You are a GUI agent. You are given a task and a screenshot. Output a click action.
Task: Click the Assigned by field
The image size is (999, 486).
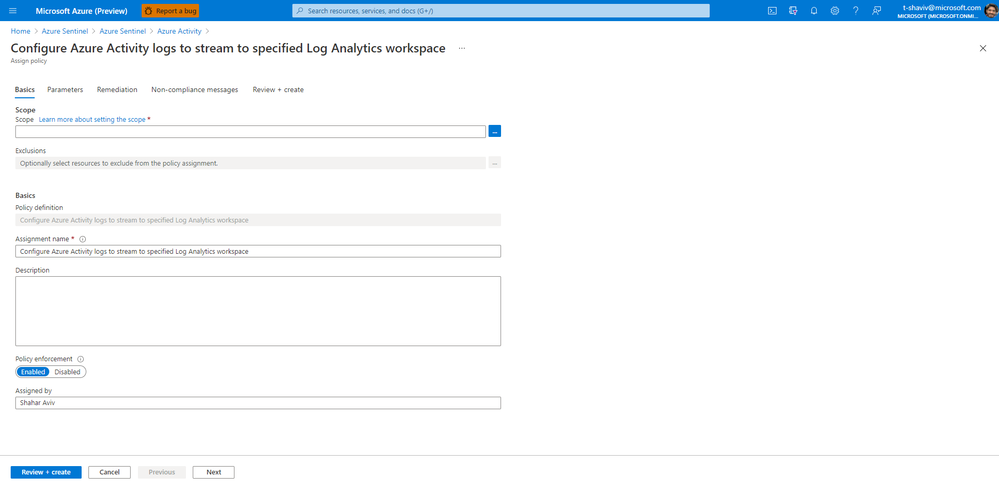[258, 403]
